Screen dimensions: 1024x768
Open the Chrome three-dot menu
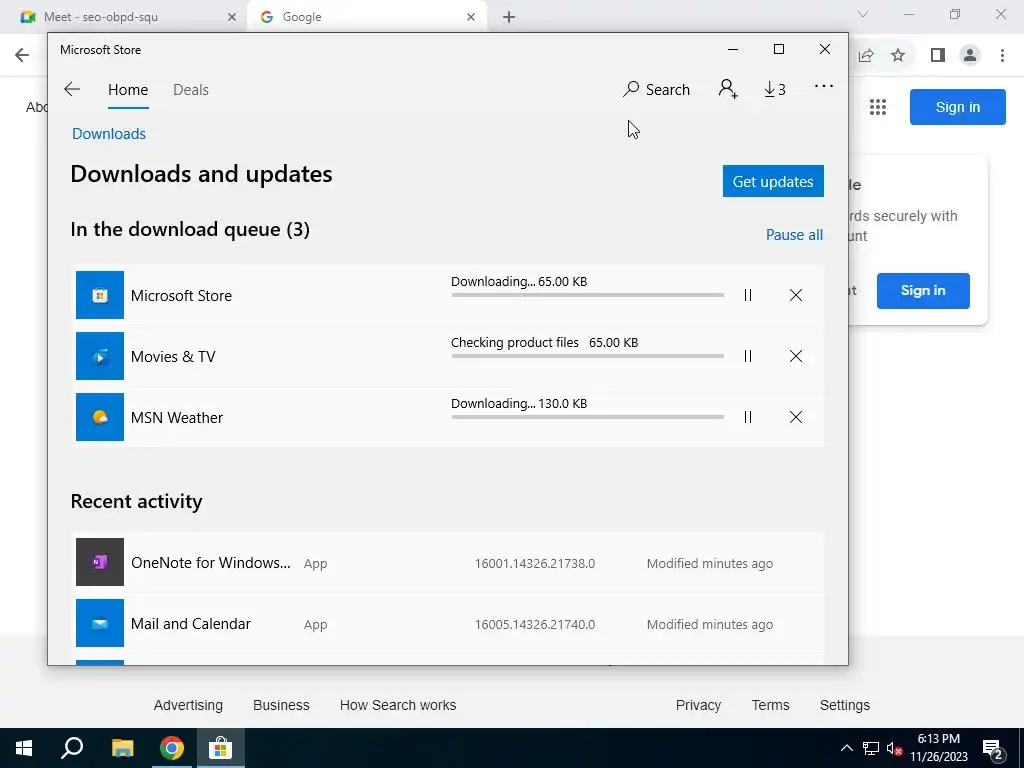(1002, 55)
